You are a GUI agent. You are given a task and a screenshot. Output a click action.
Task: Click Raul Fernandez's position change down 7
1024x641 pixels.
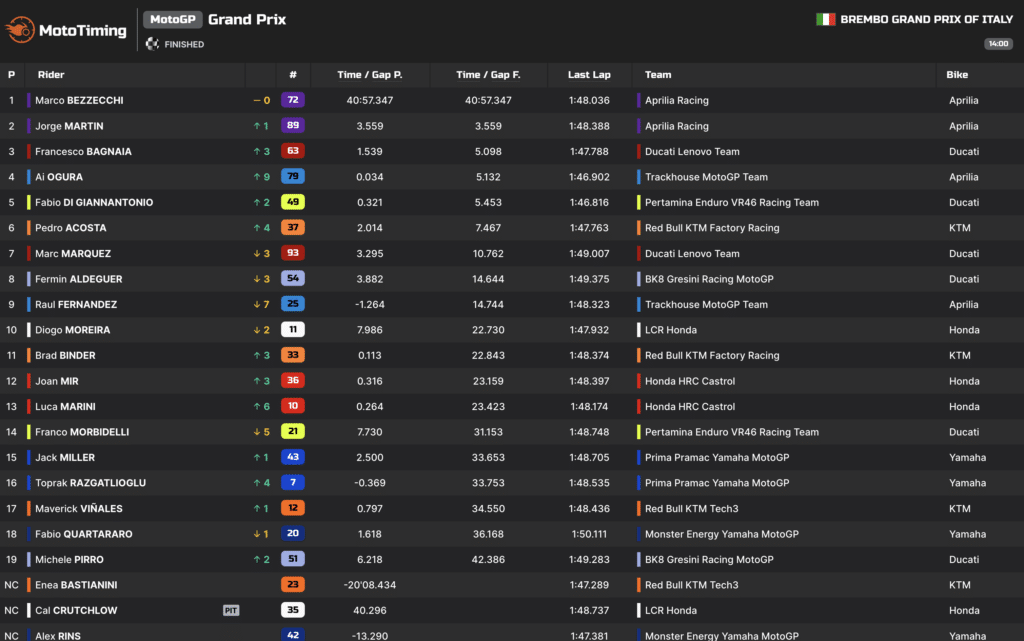pos(261,304)
